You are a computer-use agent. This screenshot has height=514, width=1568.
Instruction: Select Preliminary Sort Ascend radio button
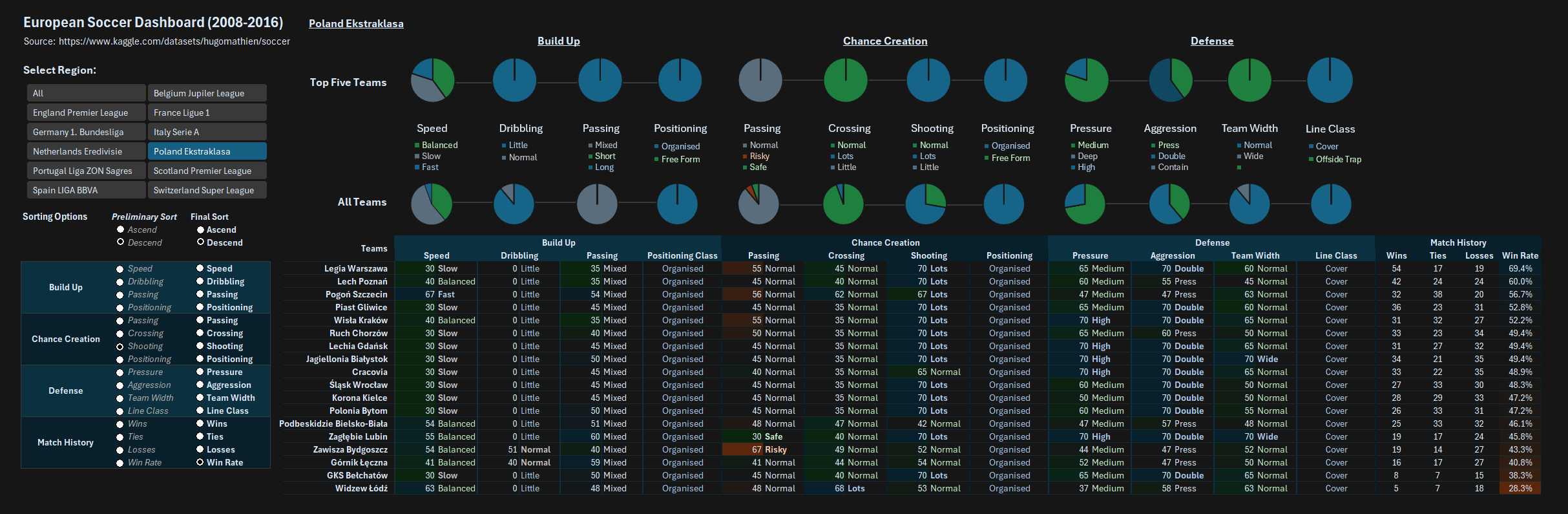pos(120,230)
